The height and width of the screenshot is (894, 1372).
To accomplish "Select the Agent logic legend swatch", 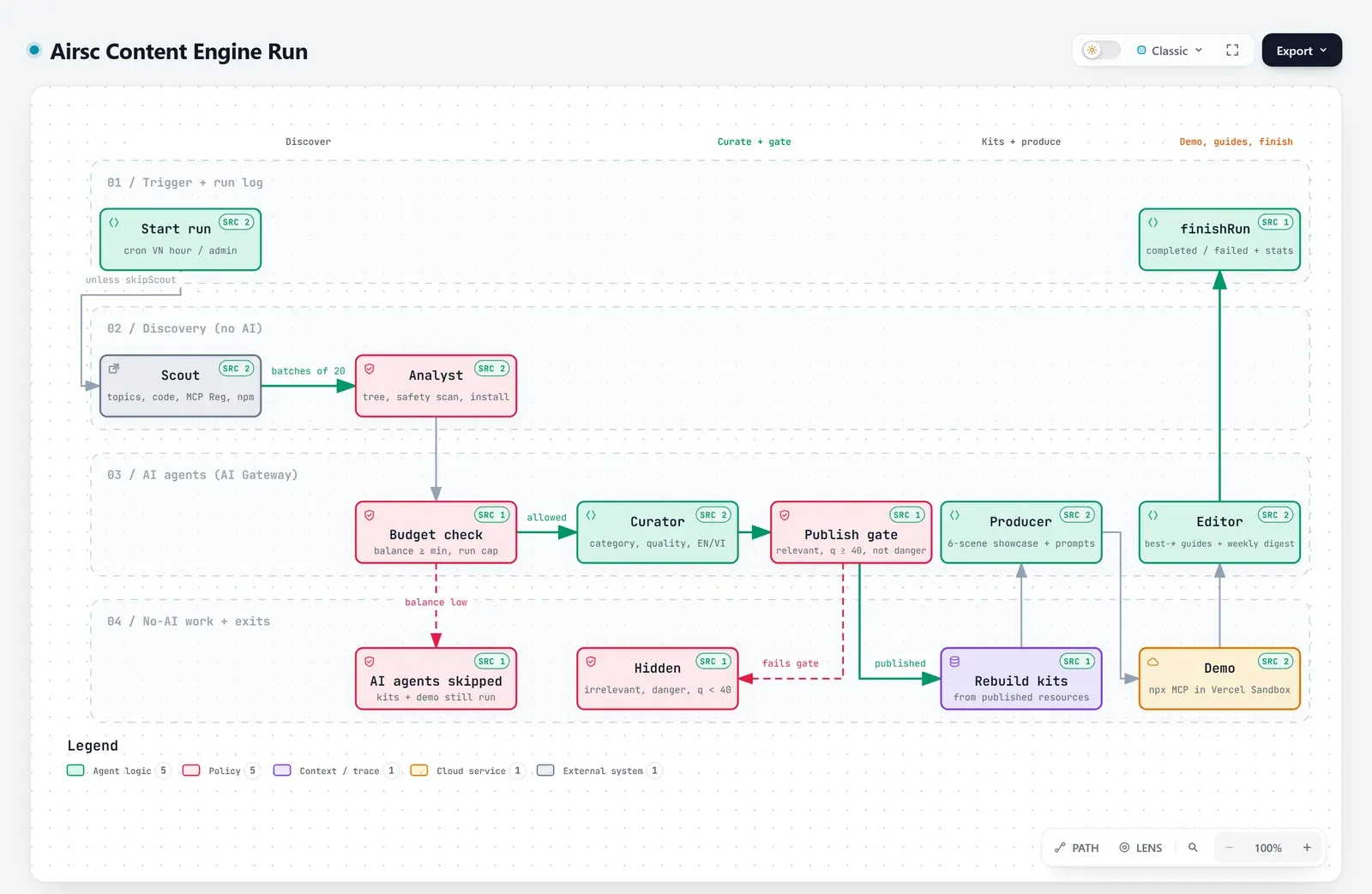I will (x=75, y=771).
